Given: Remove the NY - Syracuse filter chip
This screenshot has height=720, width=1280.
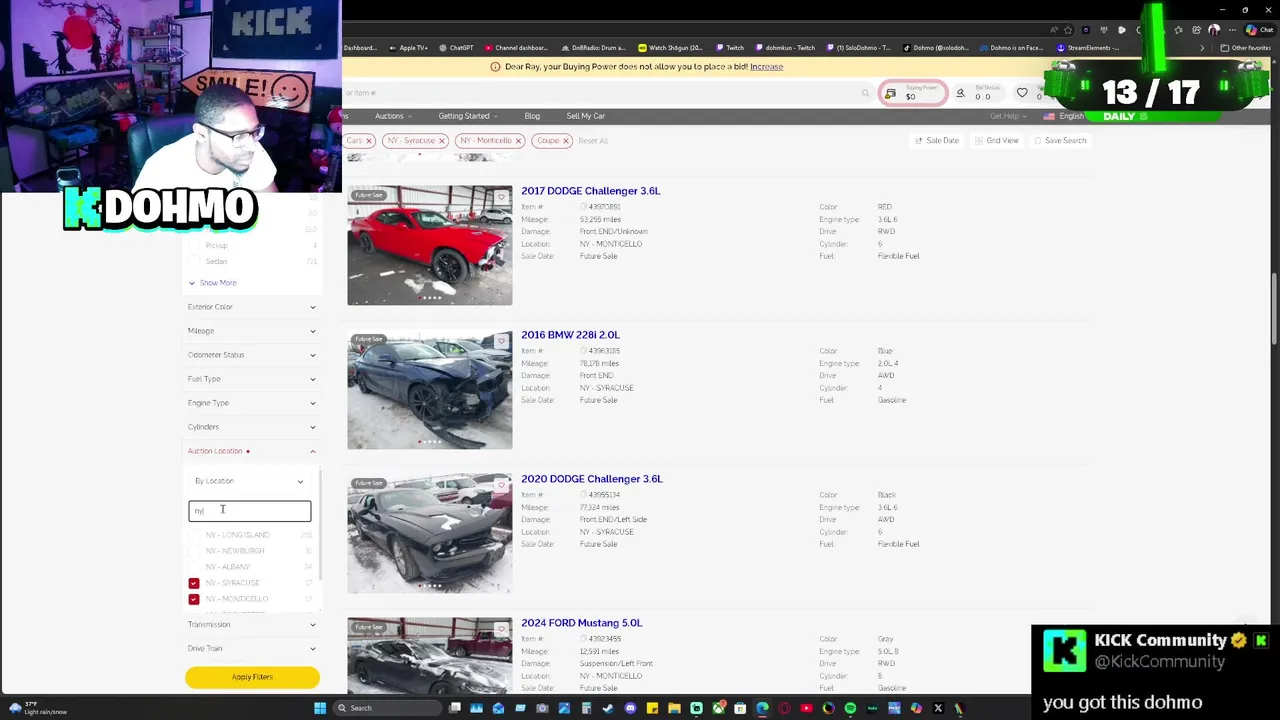Looking at the screenshot, I should 442,141.
